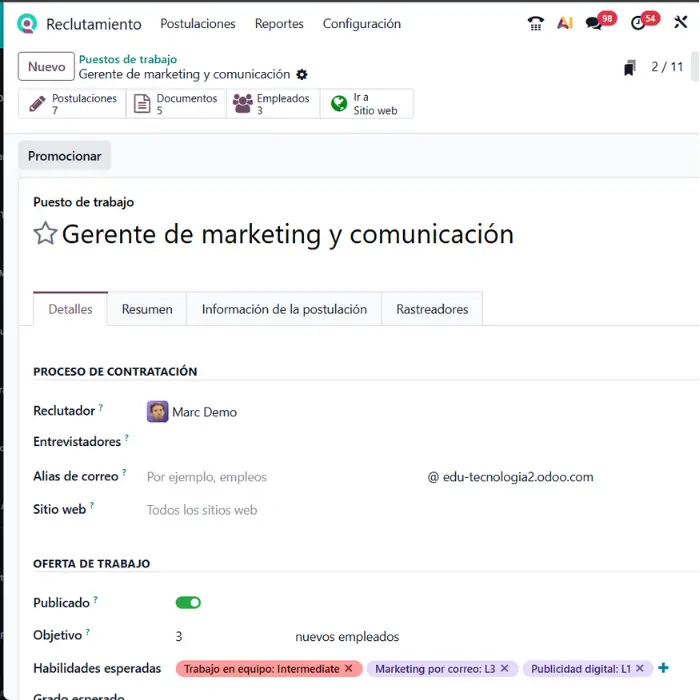Click the gear icon beside the job title
The image size is (700, 700).
point(302,75)
